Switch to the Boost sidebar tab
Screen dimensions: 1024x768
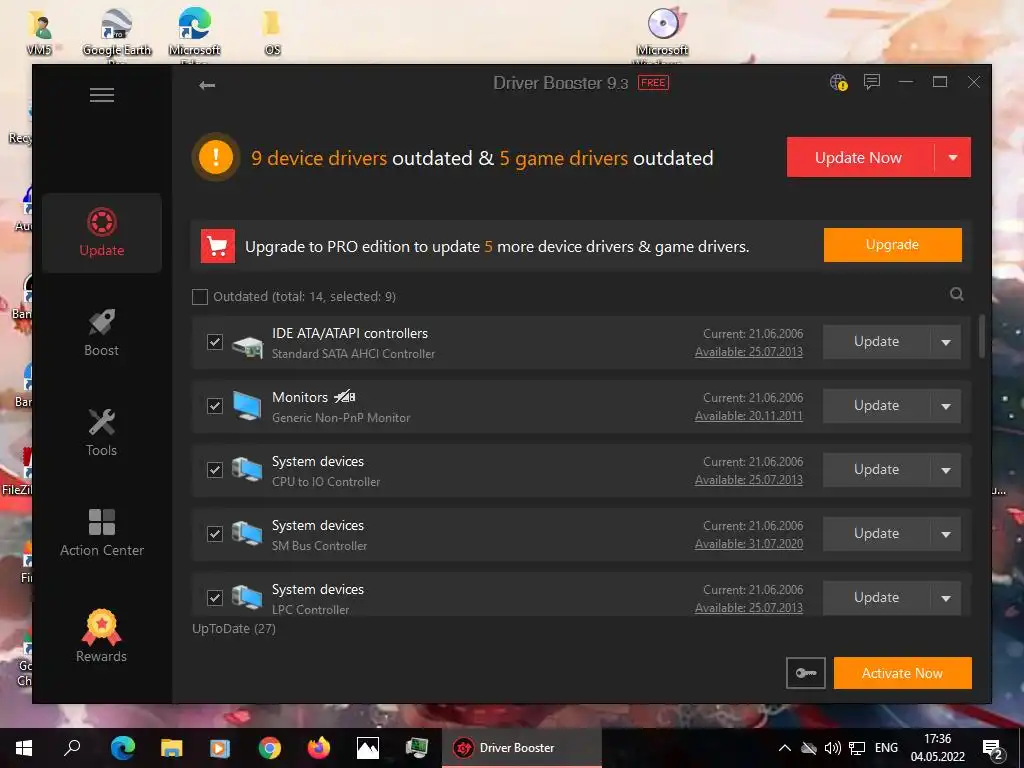(x=102, y=333)
